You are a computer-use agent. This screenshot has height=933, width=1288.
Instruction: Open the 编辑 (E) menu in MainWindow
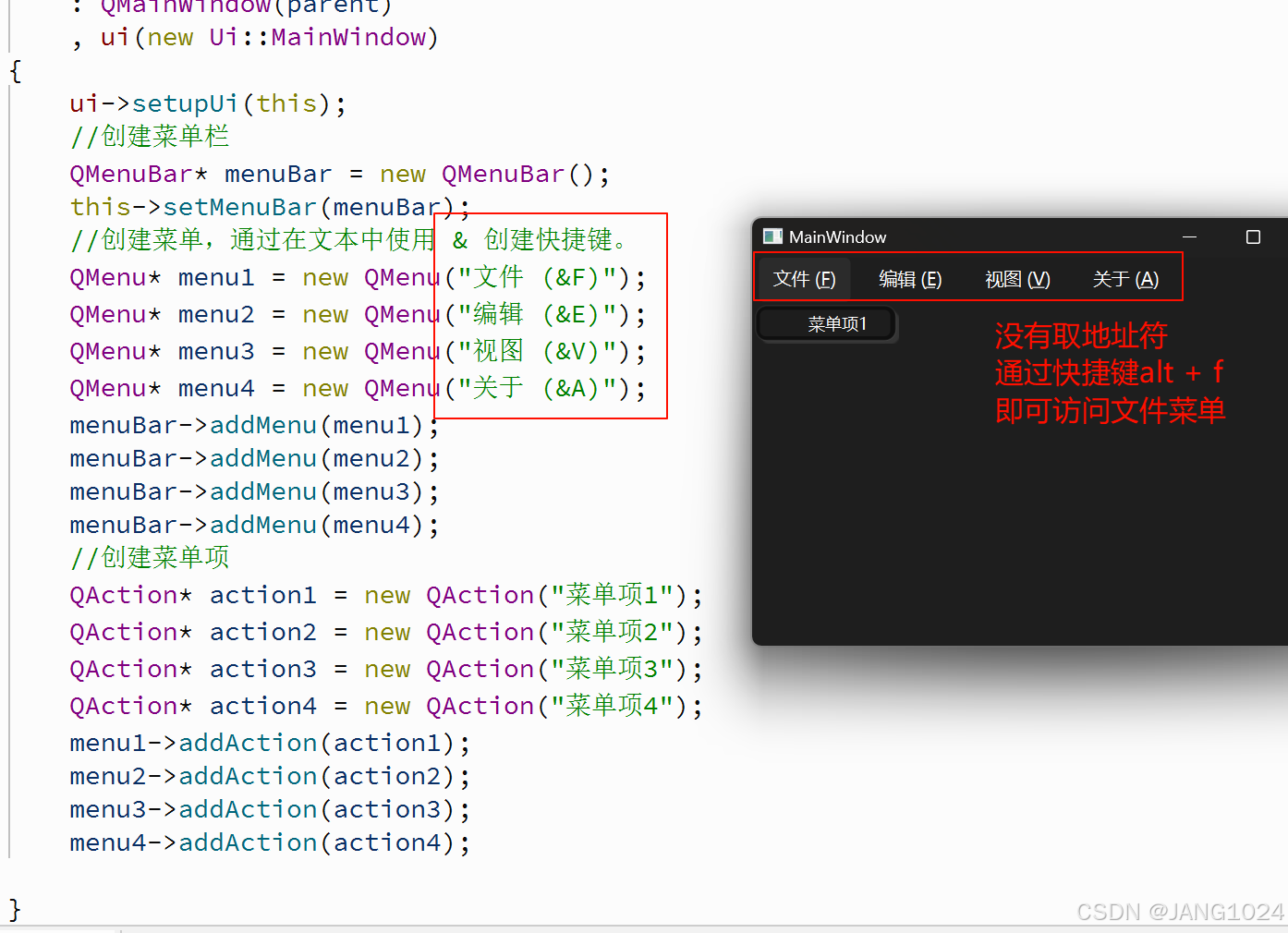tap(910, 279)
